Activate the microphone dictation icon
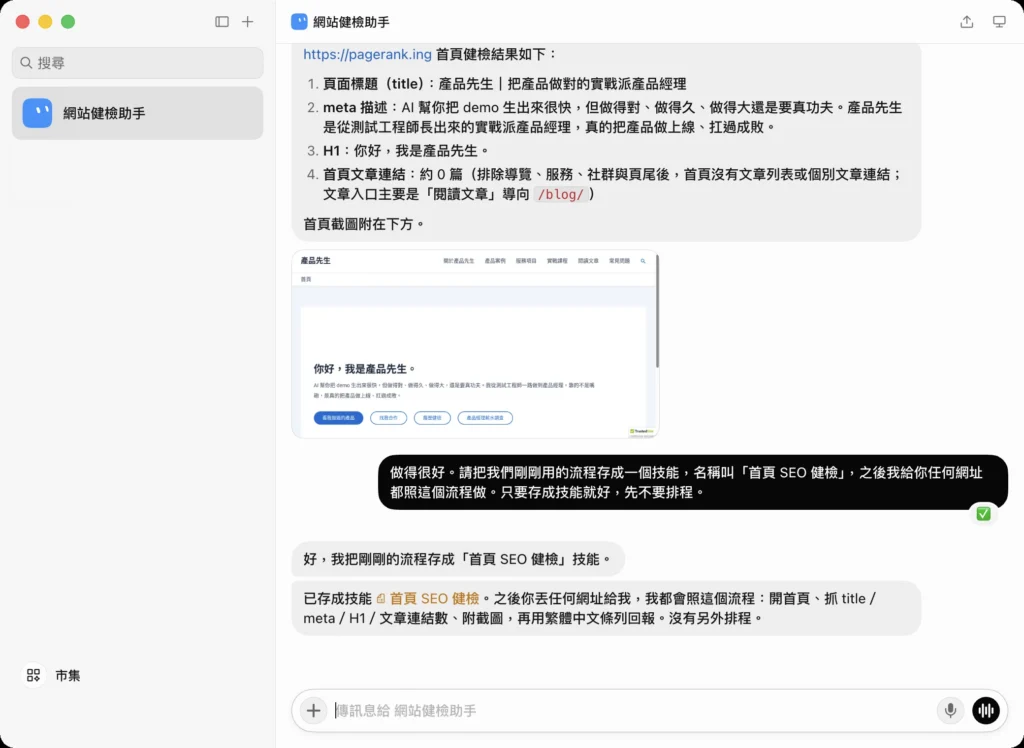 point(950,710)
